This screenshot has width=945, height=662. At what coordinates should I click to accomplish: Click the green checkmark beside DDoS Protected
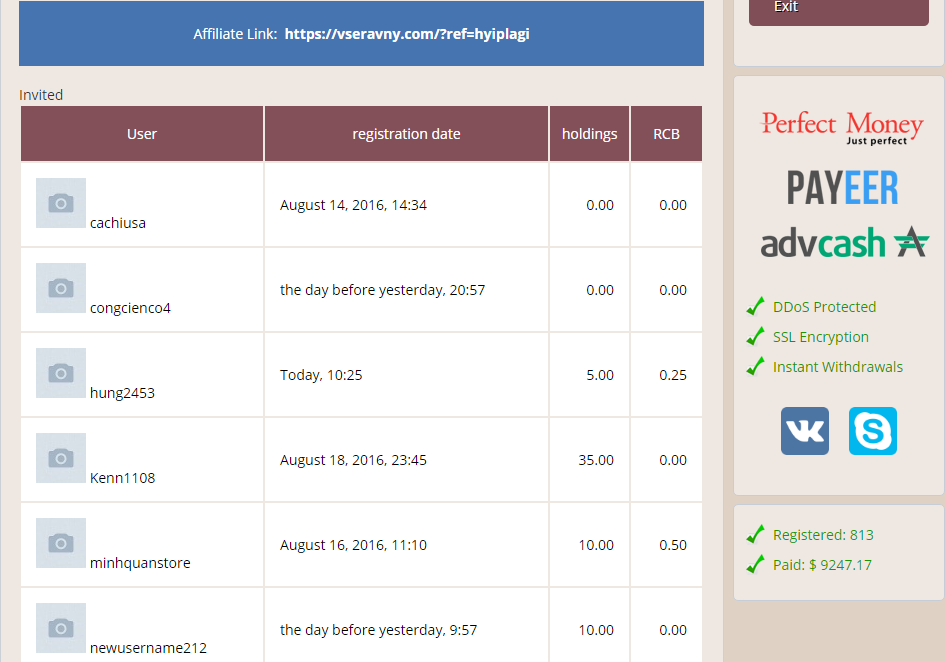point(755,306)
